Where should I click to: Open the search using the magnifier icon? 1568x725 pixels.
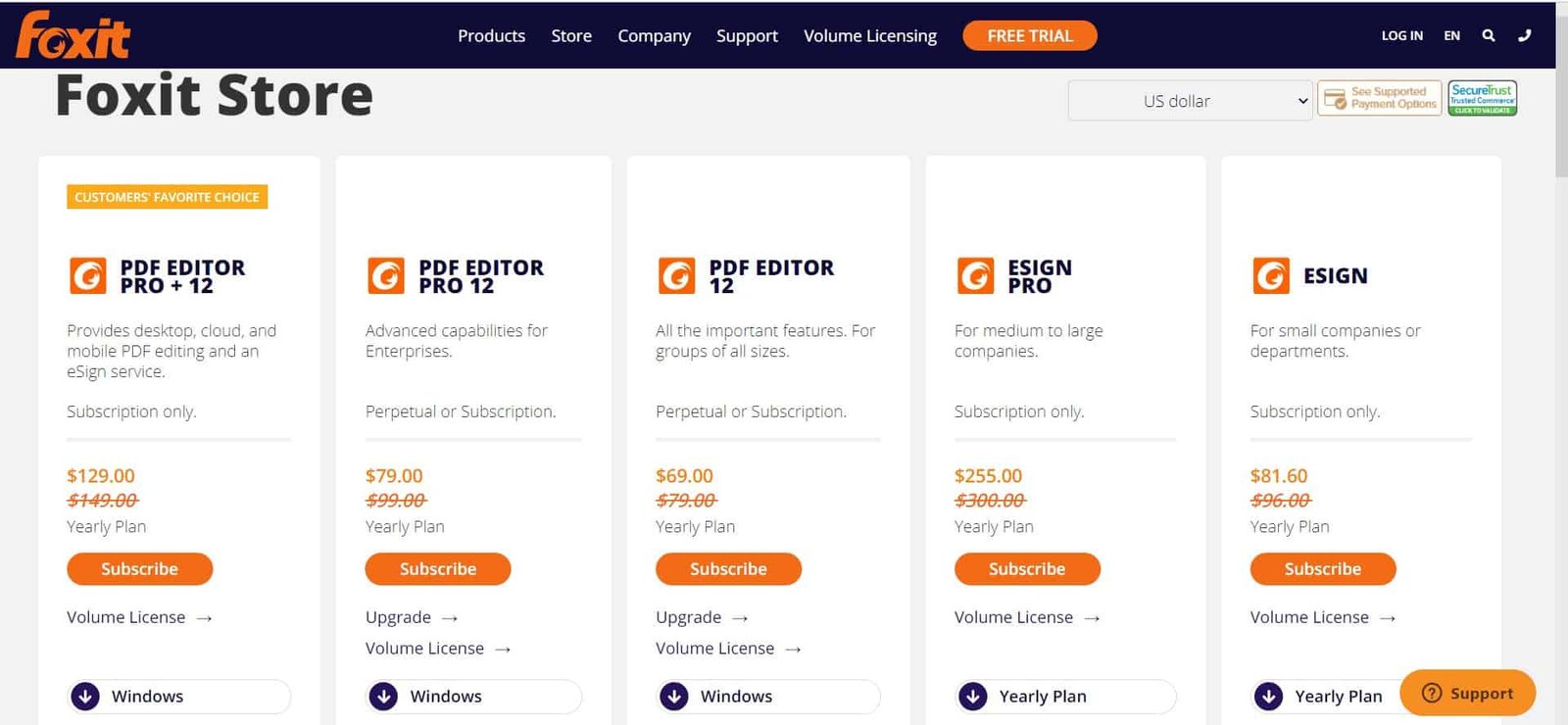[1489, 35]
